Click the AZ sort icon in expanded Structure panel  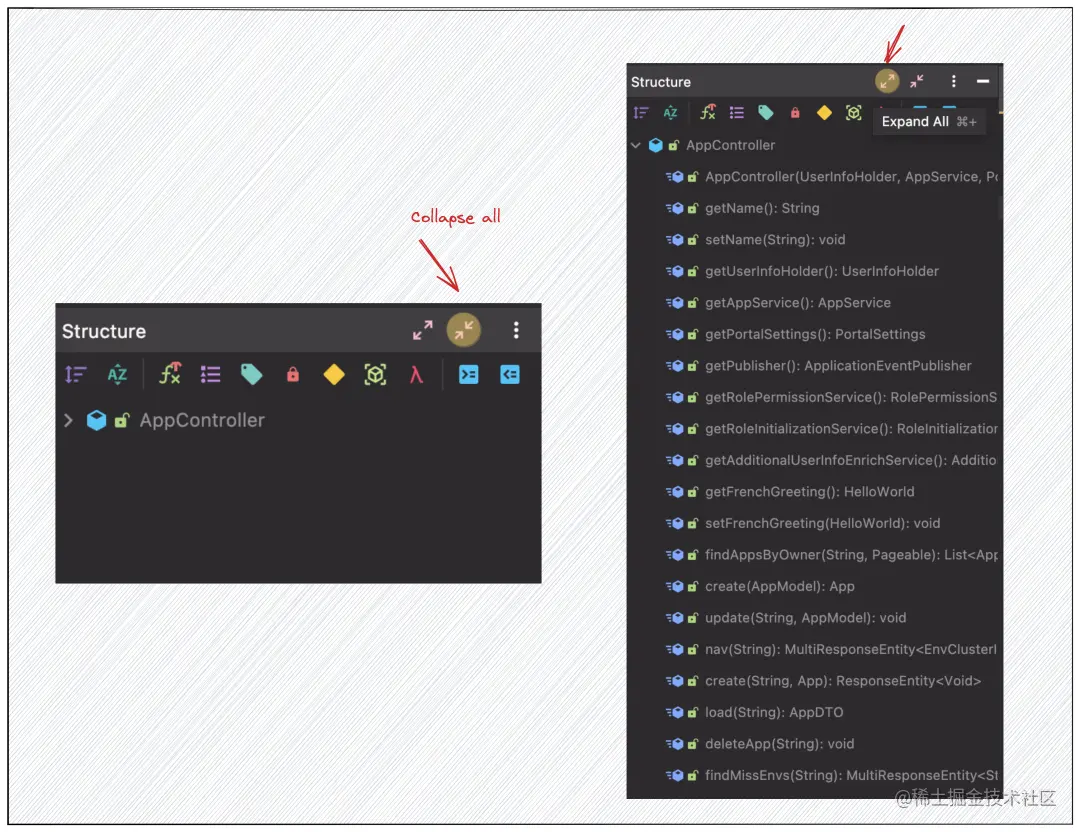(670, 113)
